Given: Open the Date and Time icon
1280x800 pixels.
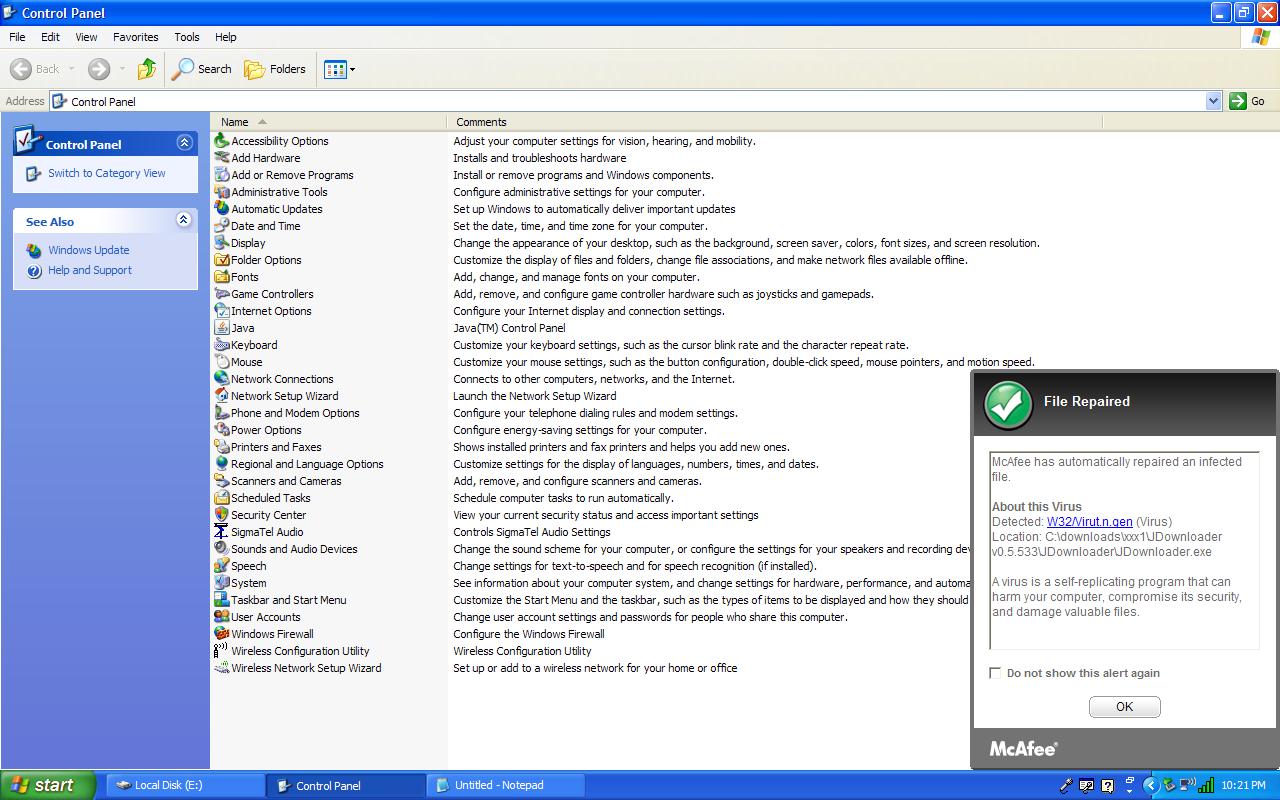Looking at the screenshot, I should click(x=222, y=226).
